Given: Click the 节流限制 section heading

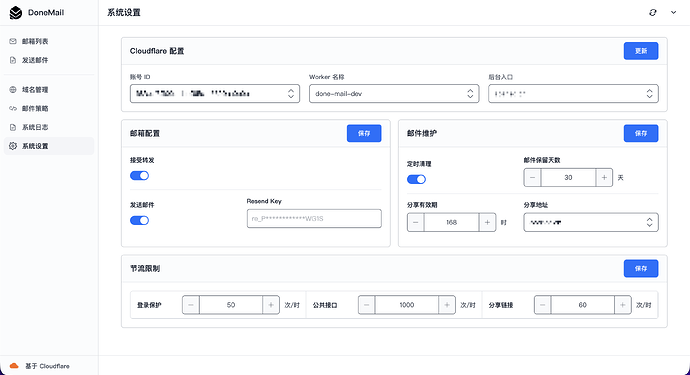Looking at the screenshot, I should [145, 268].
